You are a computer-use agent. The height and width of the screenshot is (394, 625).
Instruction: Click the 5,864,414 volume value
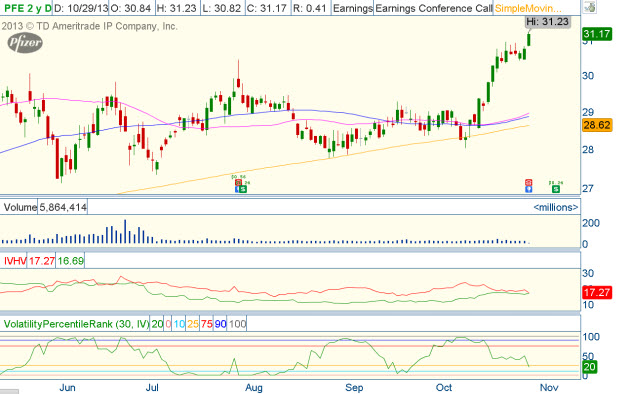tap(63, 207)
